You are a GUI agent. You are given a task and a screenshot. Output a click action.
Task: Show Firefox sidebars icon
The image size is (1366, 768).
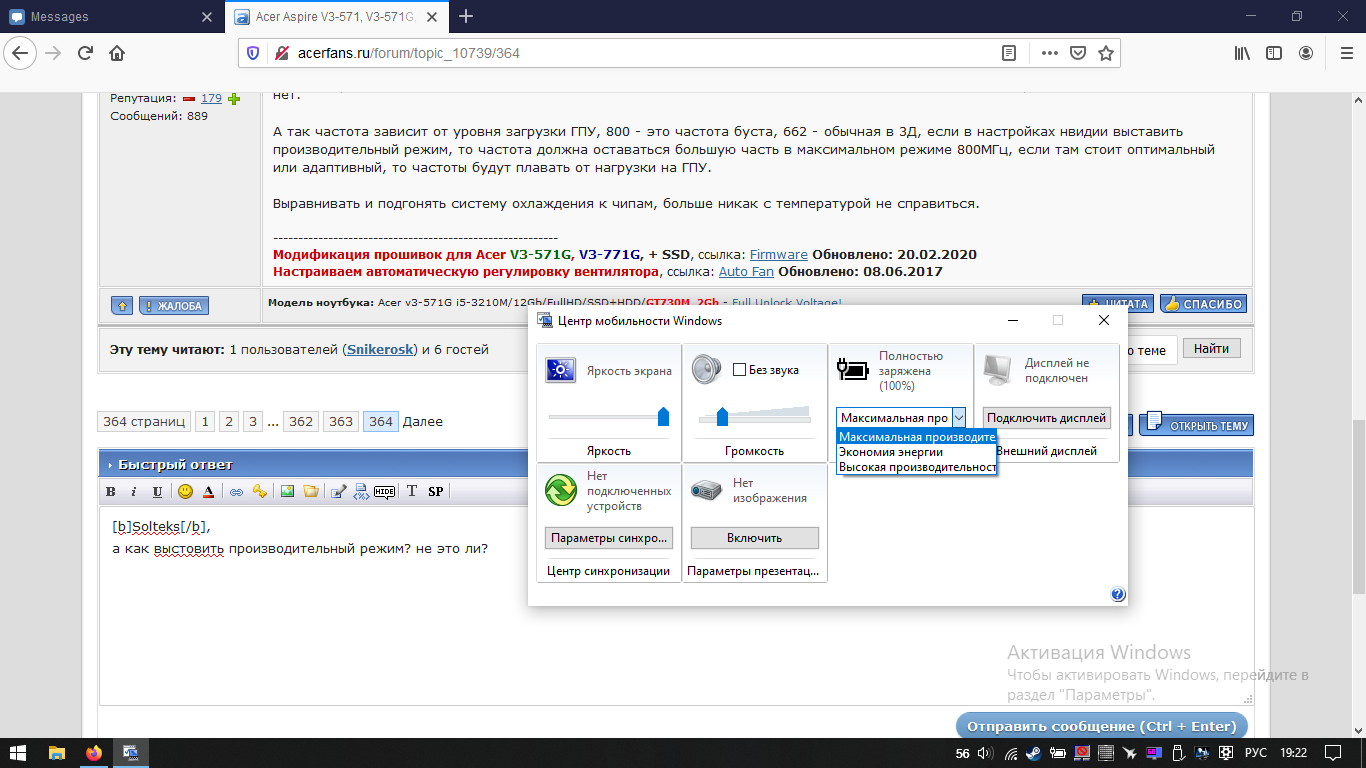pyautogui.click(x=1274, y=53)
